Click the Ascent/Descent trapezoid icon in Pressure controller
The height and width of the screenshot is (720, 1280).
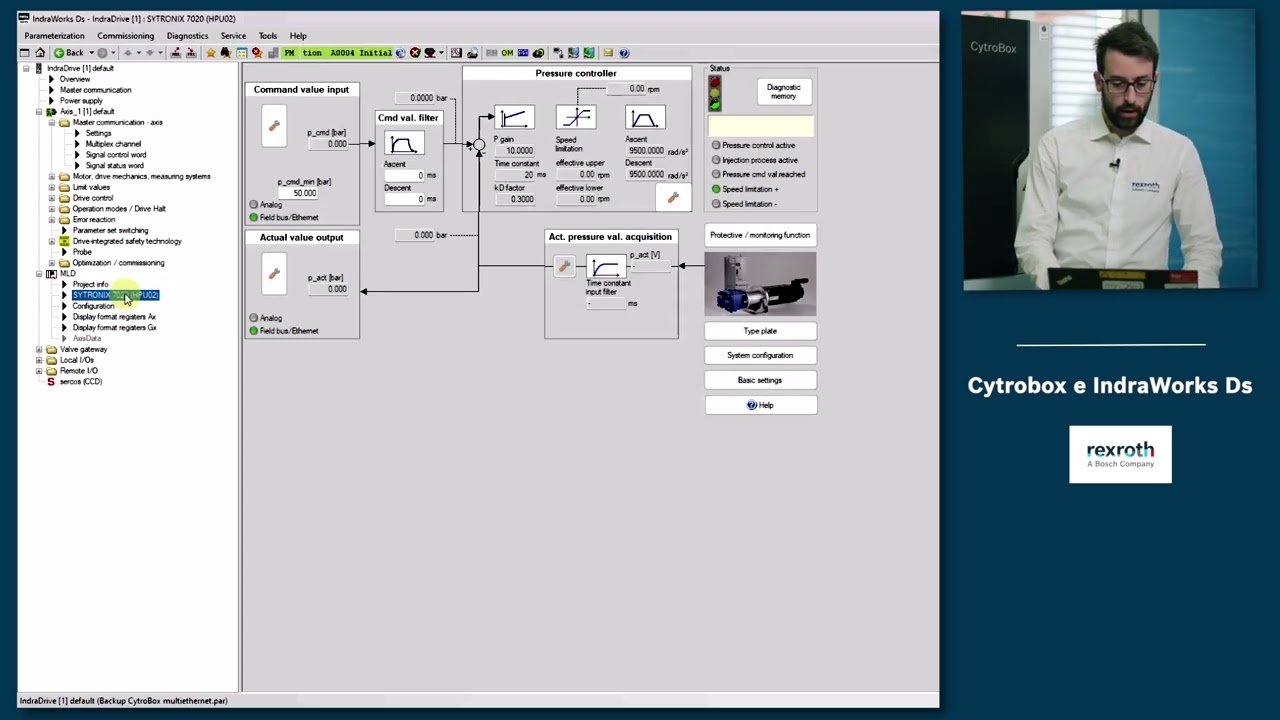pos(645,119)
